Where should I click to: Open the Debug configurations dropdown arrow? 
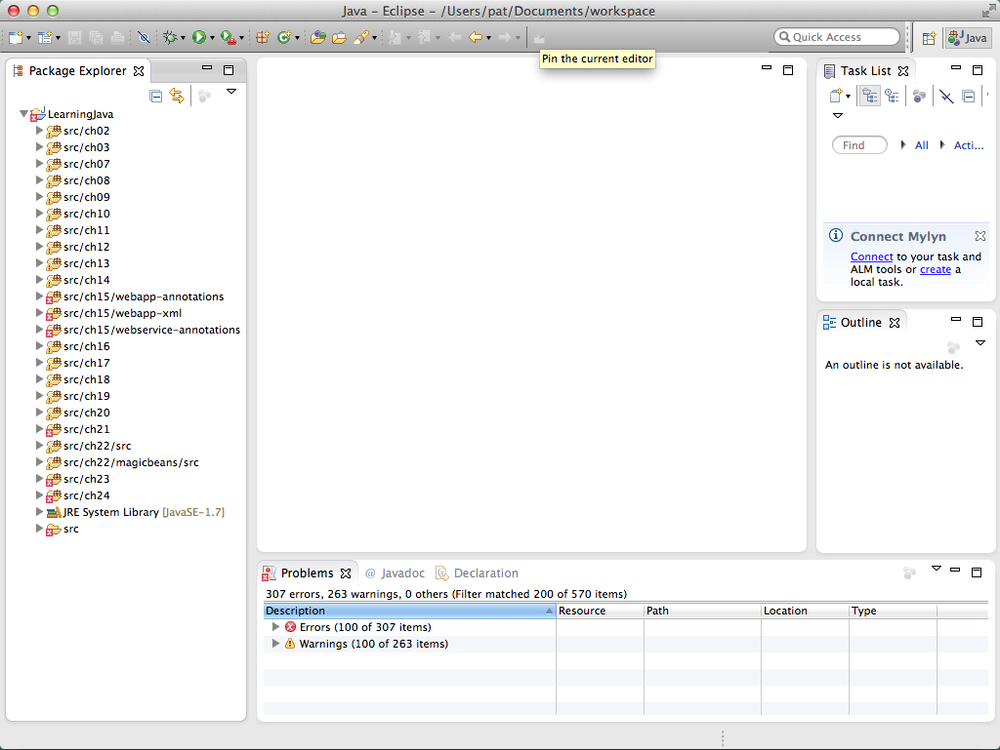pos(182,38)
